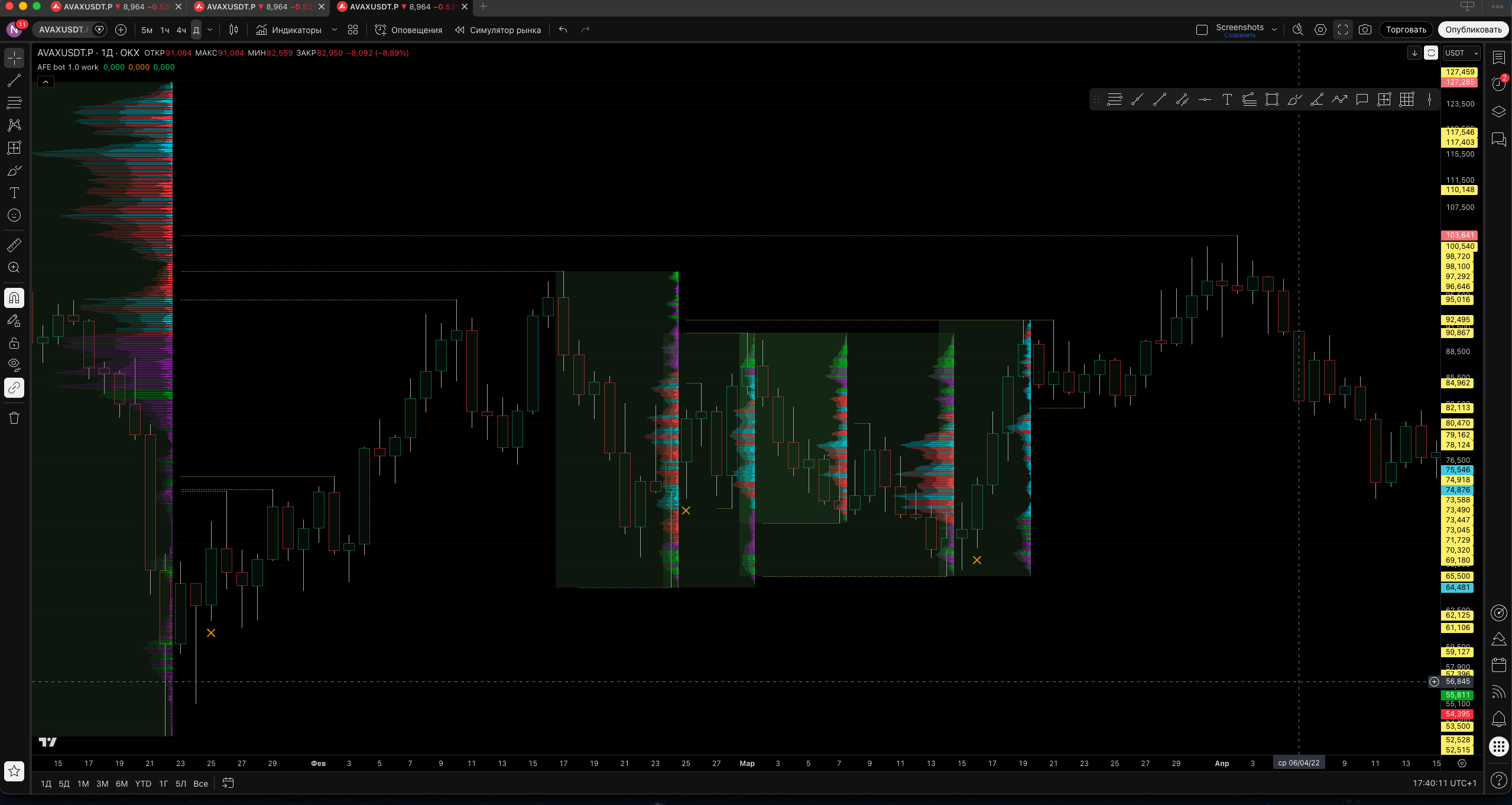
Task: Collapse the indicator legend chevron
Action: [46, 82]
